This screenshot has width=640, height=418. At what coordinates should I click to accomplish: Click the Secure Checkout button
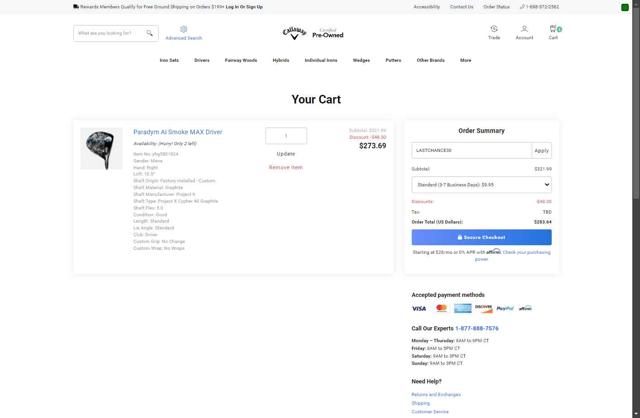point(481,237)
